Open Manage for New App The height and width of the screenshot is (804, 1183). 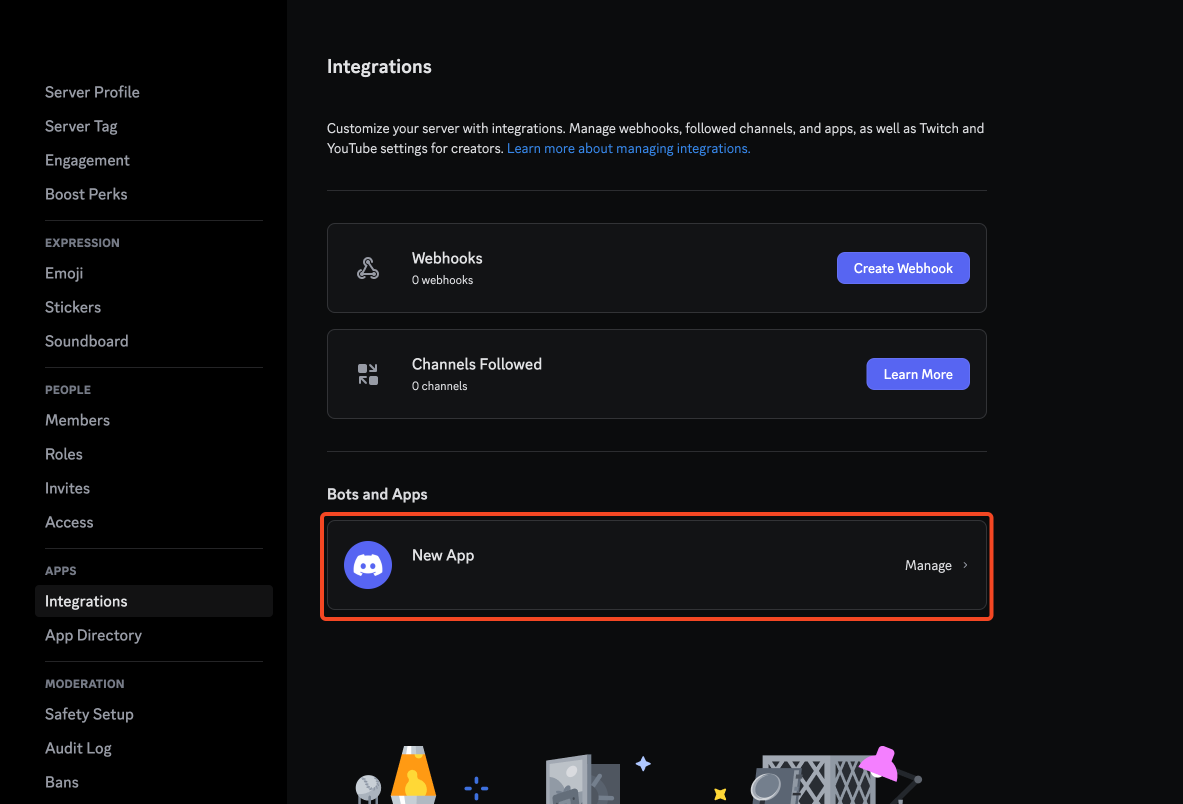click(x=928, y=565)
